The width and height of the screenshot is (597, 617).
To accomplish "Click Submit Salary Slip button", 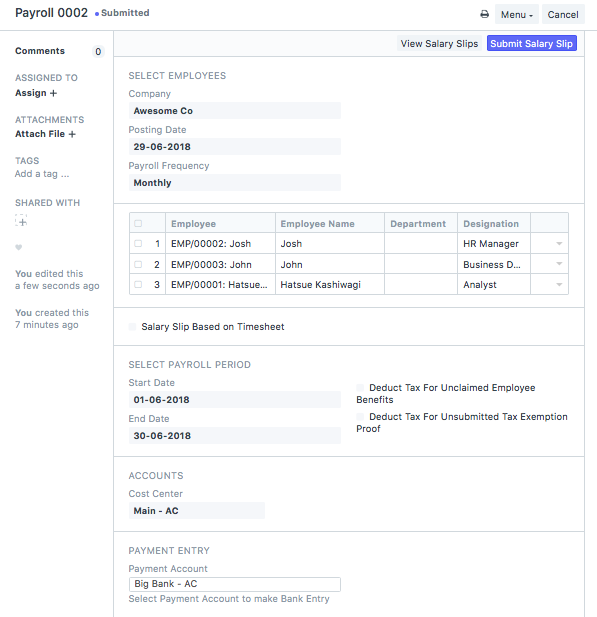I will click(x=531, y=43).
